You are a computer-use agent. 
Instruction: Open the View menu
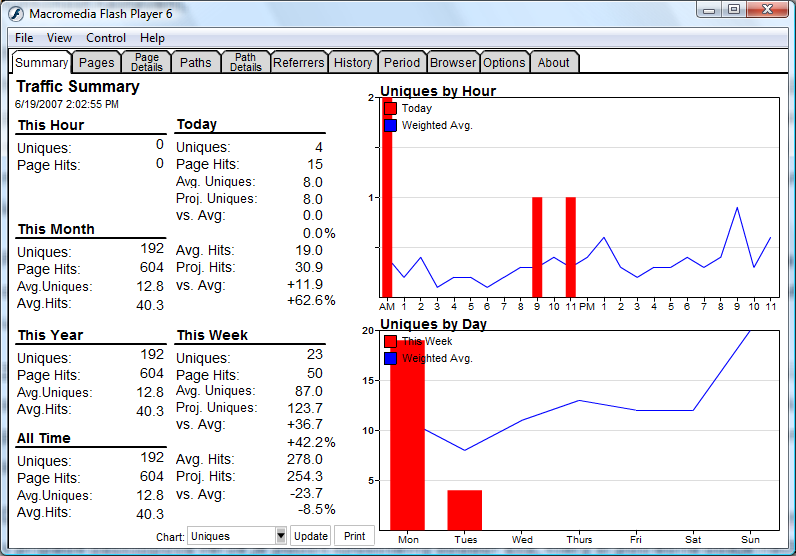[59, 38]
